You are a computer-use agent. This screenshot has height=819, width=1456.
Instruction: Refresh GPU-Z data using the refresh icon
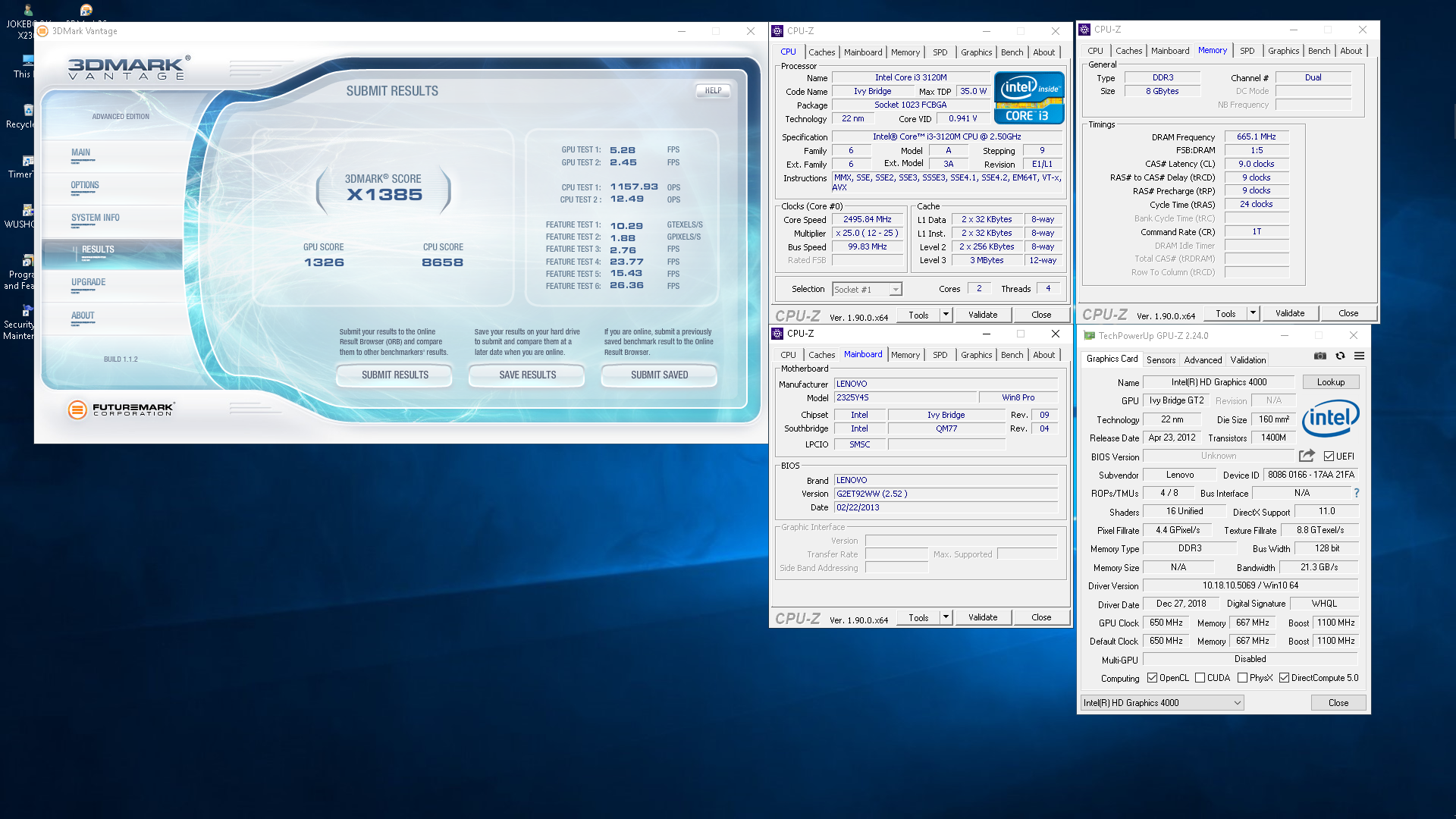pyautogui.click(x=1340, y=356)
